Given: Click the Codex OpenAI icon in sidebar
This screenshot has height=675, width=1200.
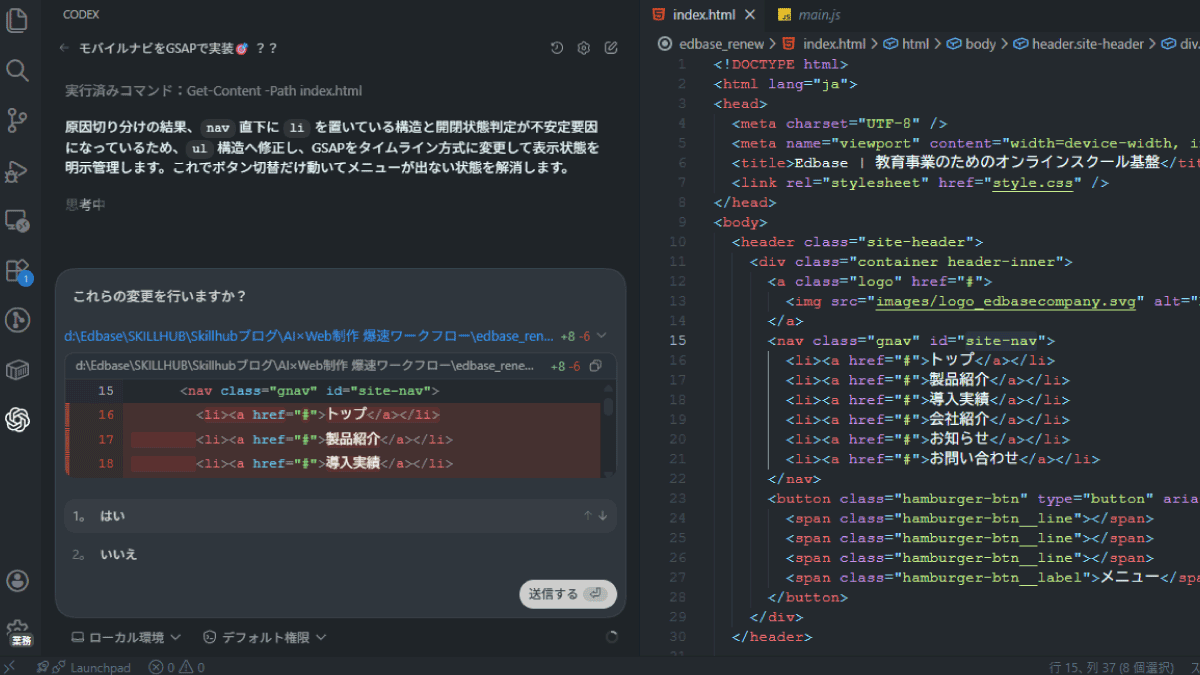Looking at the screenshot, I should [17, 420].
